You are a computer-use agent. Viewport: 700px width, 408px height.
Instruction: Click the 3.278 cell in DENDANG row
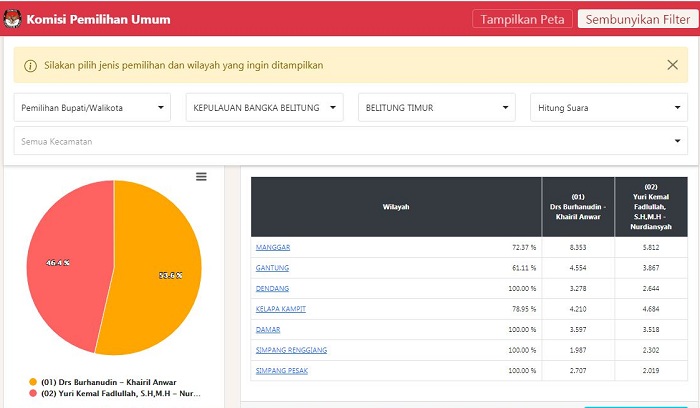pyautogui.click(x=578, y=288)
